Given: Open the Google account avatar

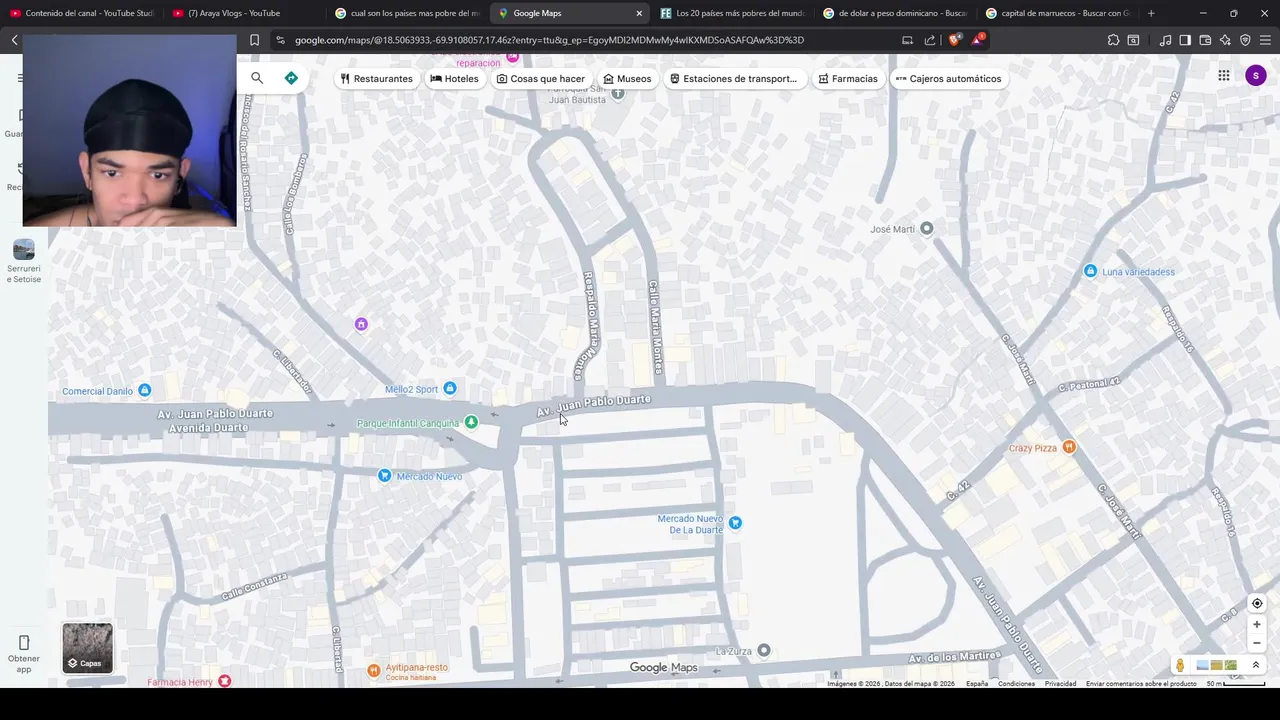Looking at the screenshot, I should [x=1256, y=76].
